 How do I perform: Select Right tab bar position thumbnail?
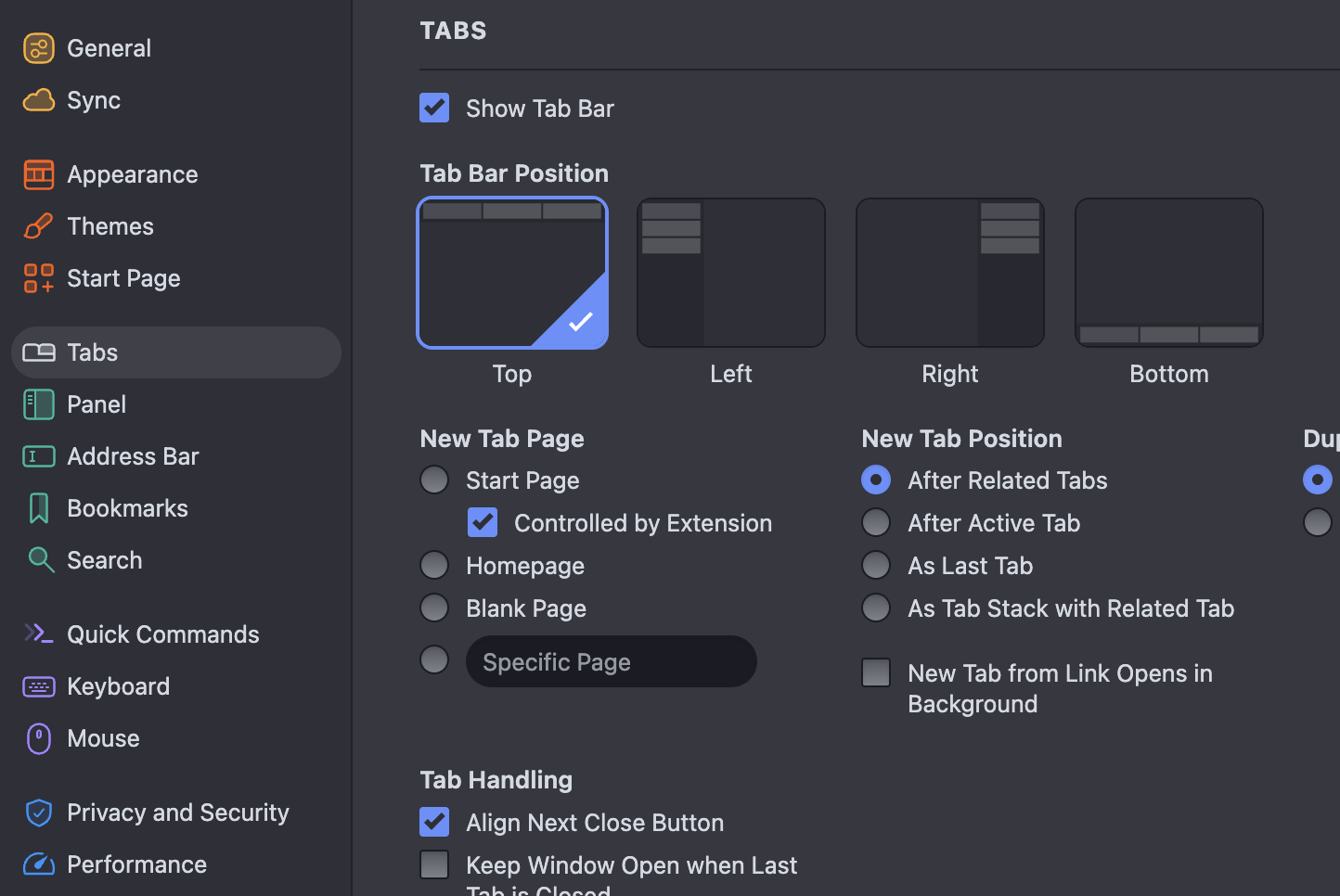950,273
